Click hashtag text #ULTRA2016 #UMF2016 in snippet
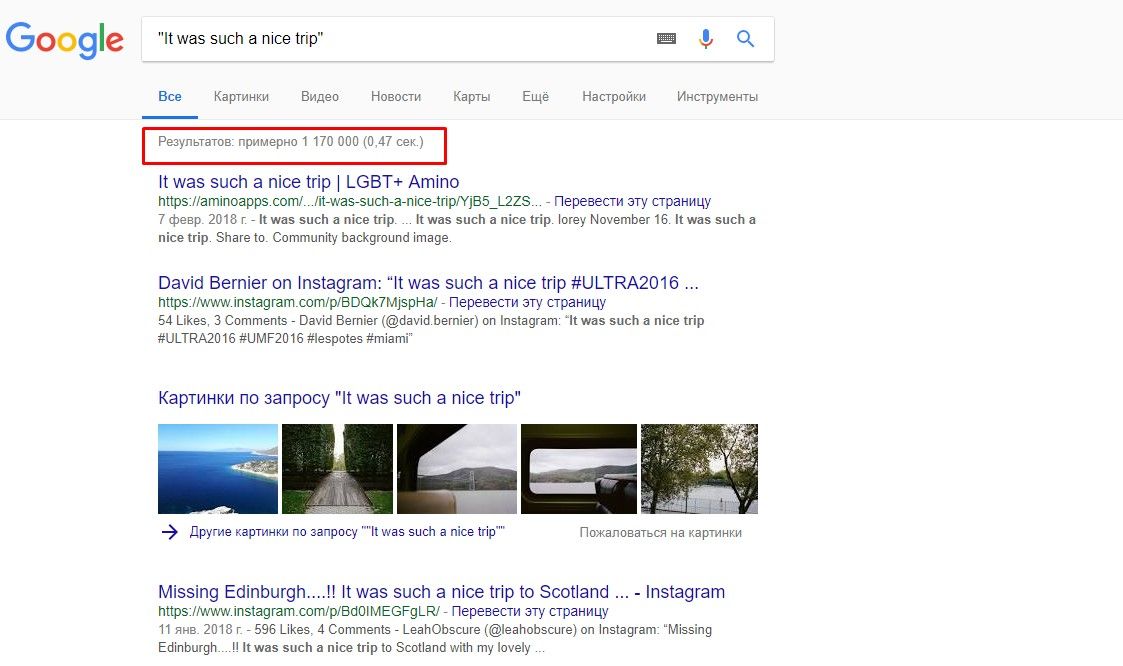 (231, 339)
